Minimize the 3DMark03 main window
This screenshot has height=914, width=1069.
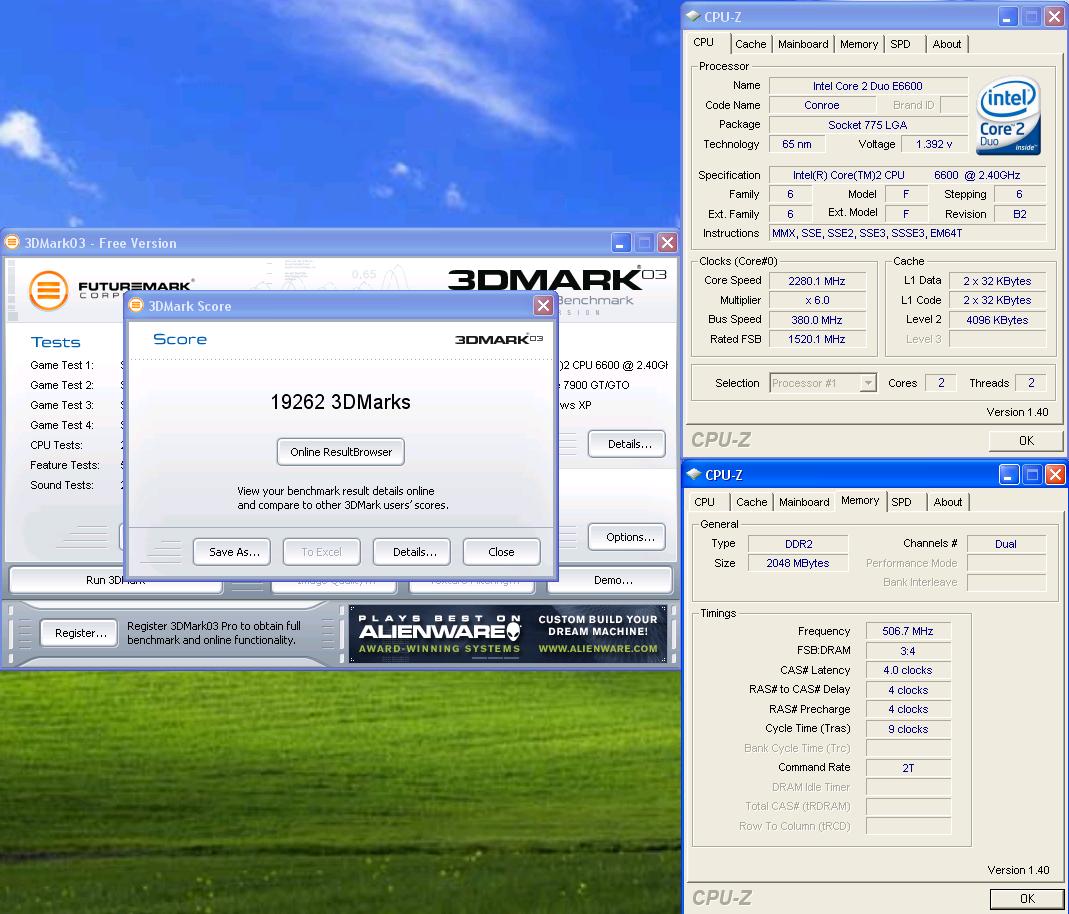pyautogui.click(x=620, y=243)
